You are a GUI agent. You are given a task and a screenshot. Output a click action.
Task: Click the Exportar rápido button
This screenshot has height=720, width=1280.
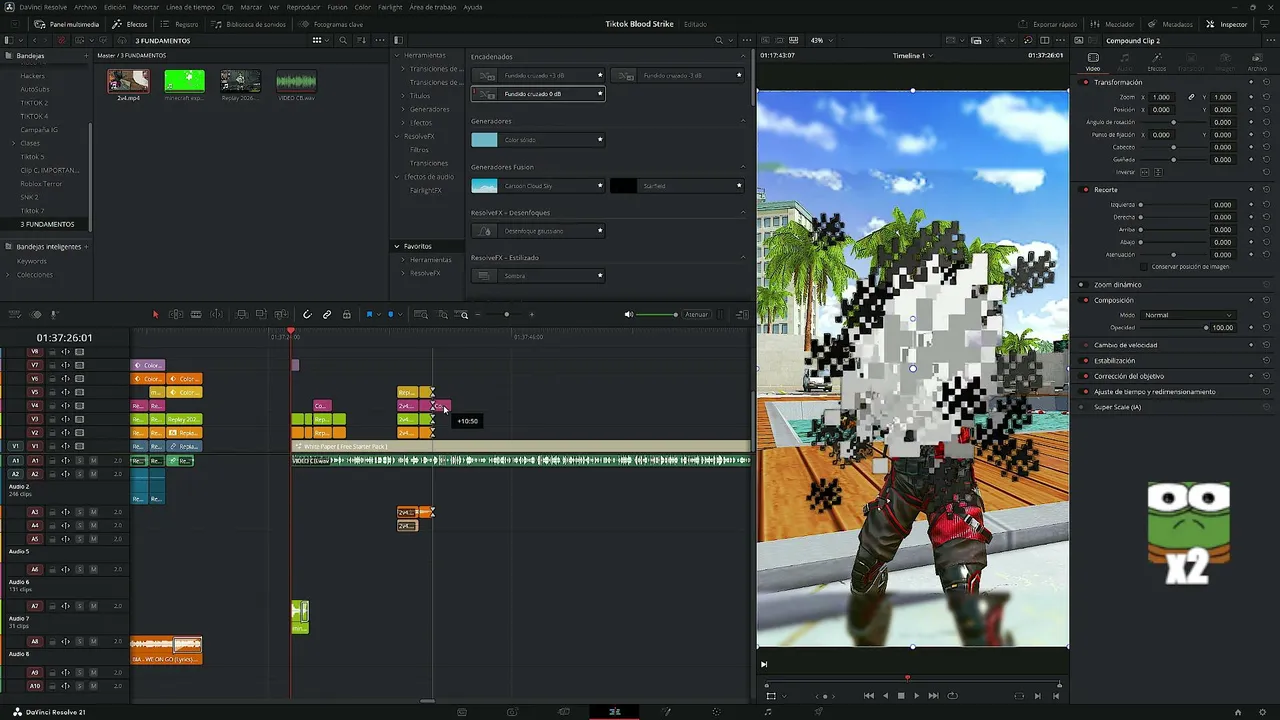(1049, 24)
